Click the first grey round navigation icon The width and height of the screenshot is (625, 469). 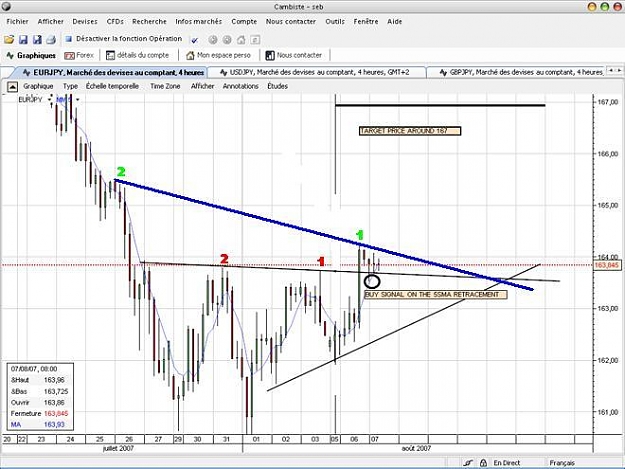coord(213,39)
